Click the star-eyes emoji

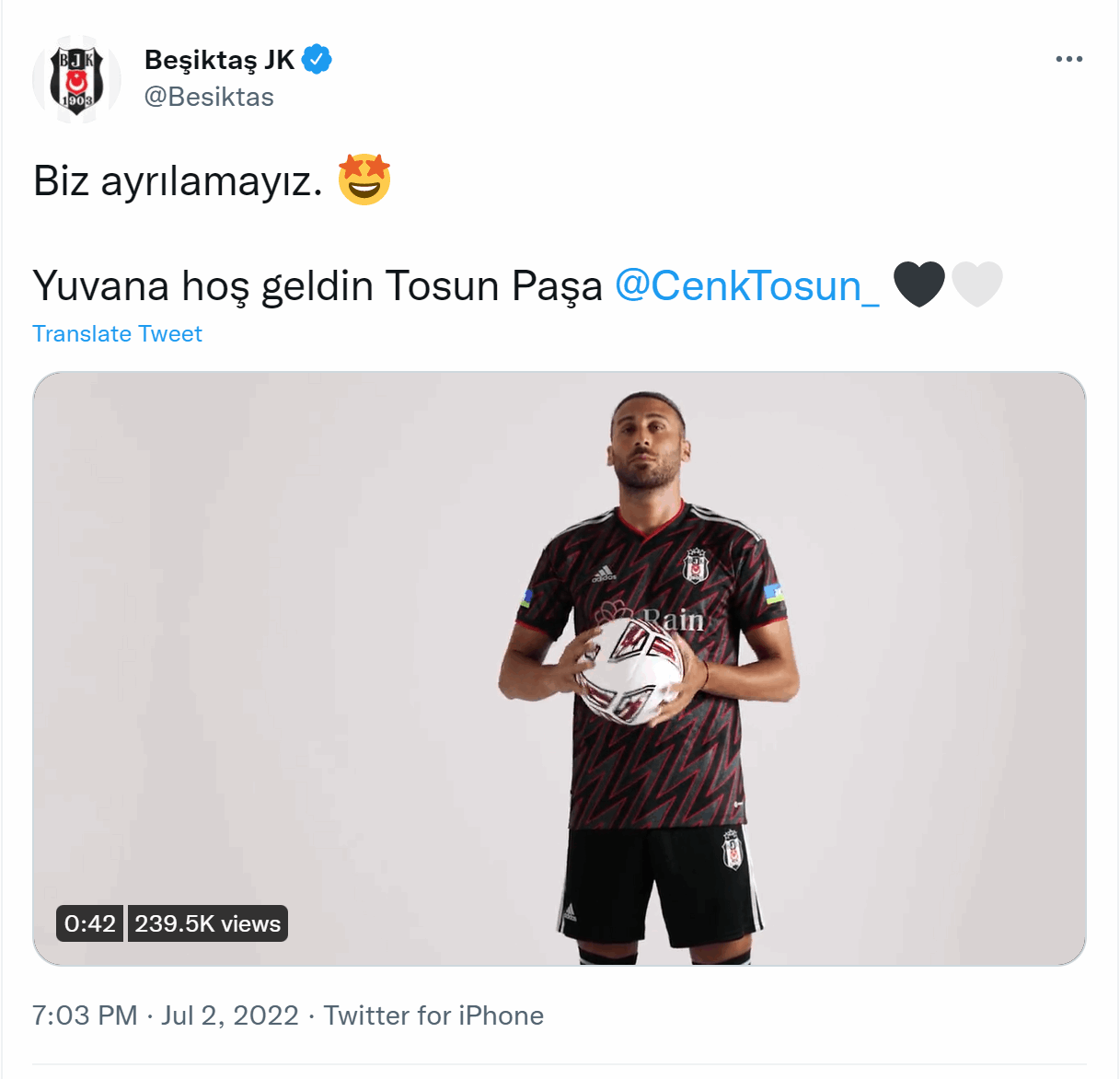[364, 180]
